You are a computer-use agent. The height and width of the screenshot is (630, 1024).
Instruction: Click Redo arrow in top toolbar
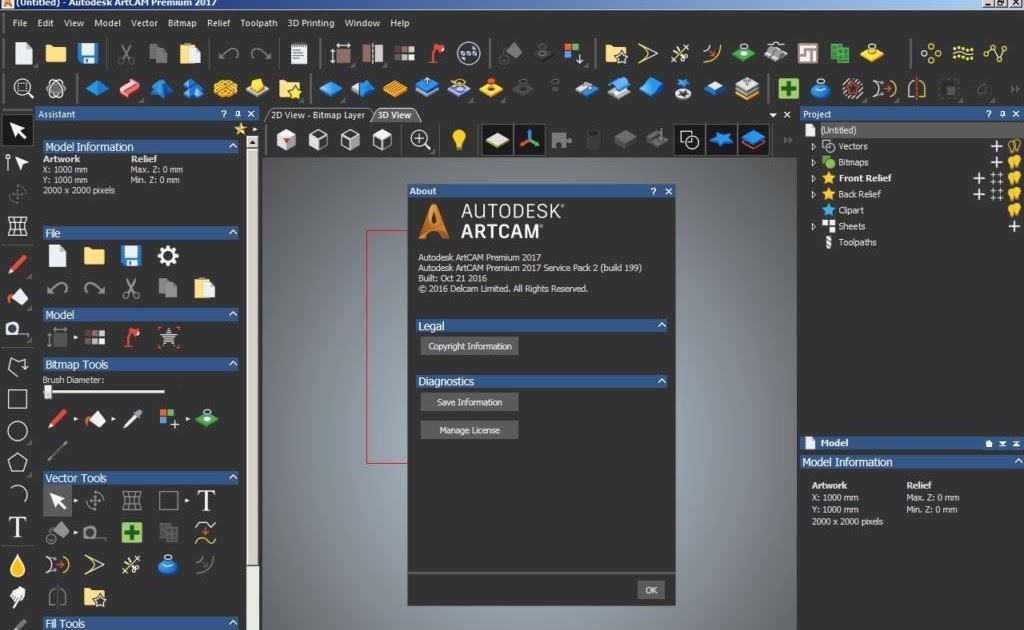pyautogui.click(x=260, y=54)
